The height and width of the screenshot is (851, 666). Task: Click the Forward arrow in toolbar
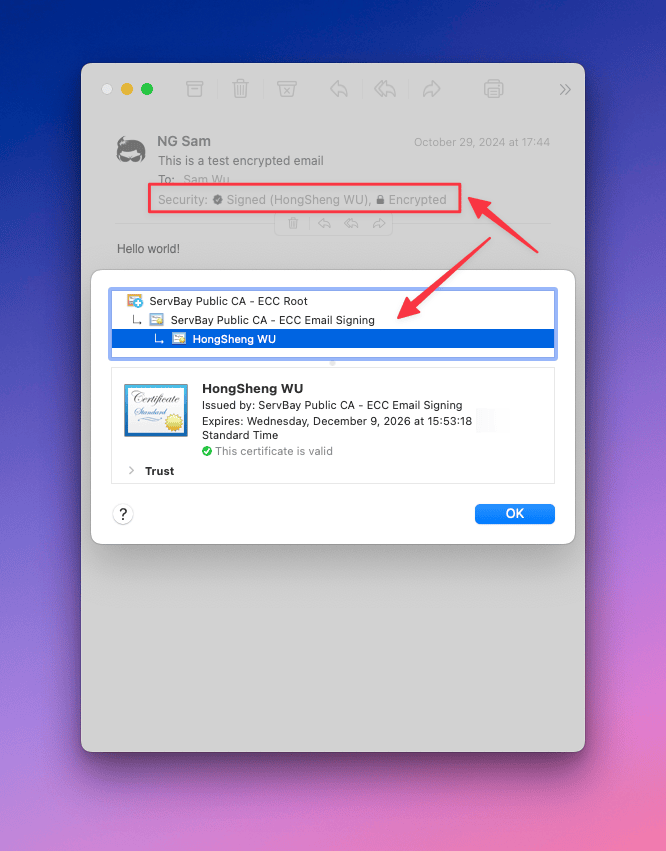click(x=432, y=88)
